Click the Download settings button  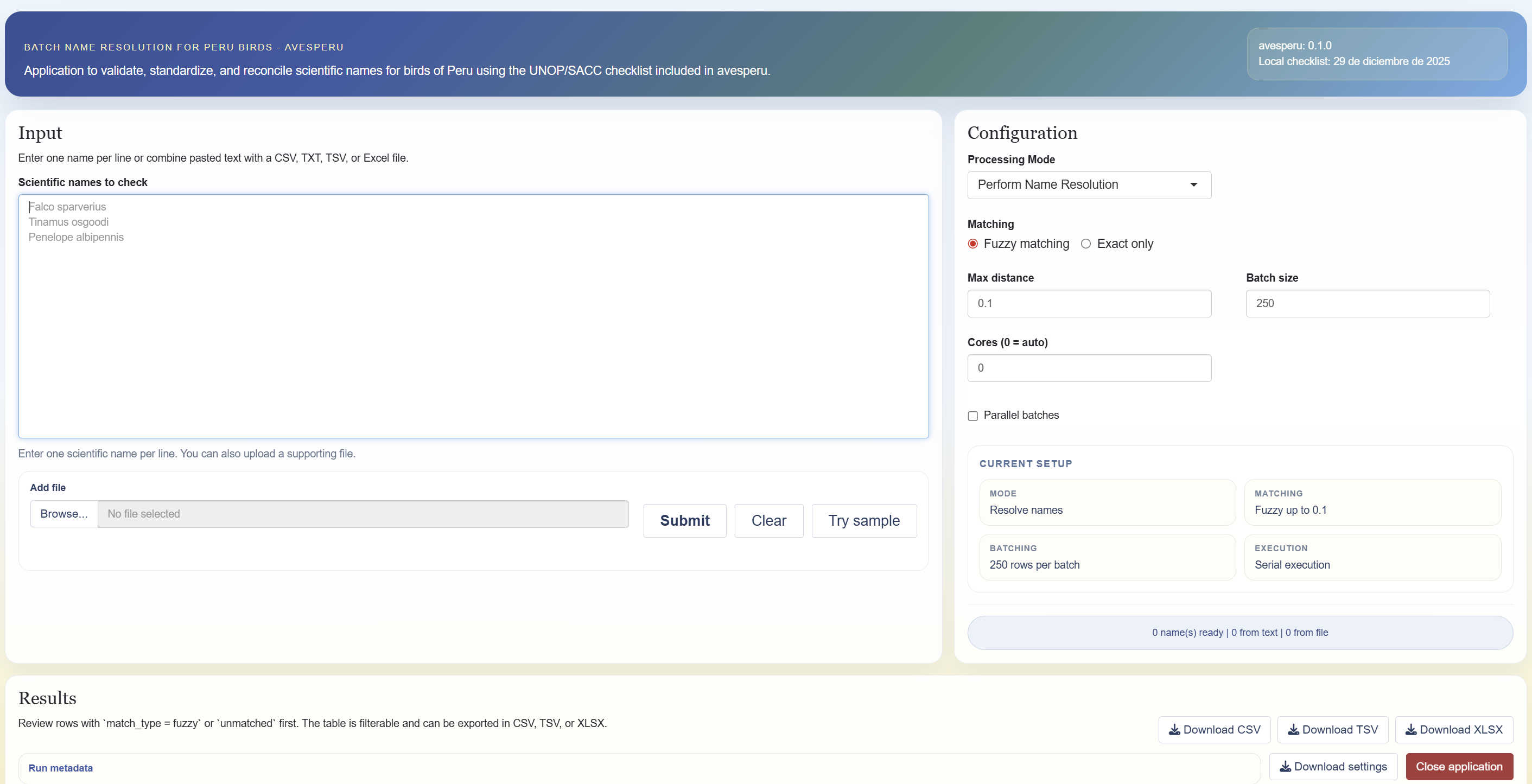point(1333,766)
